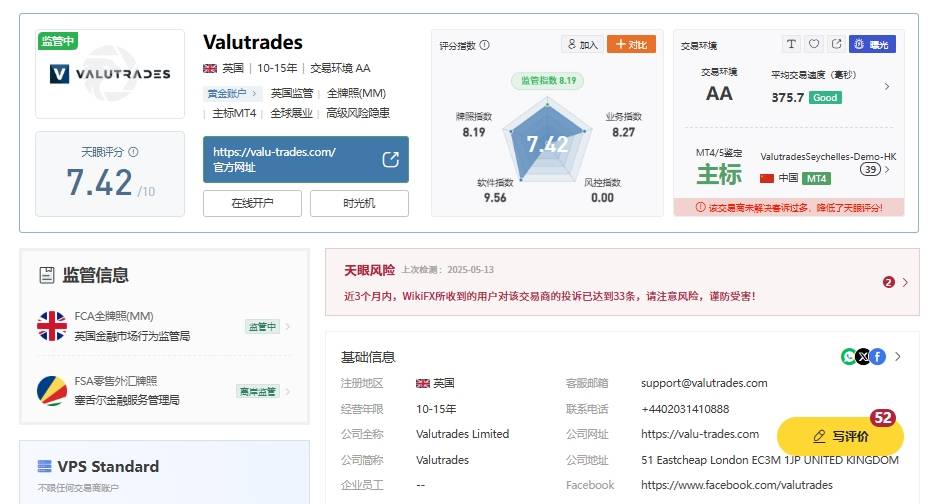Click the external-link icon on the 官方网址 button
Image resolution: width=934 pixels, height=504 pixels.
(391, 160)
